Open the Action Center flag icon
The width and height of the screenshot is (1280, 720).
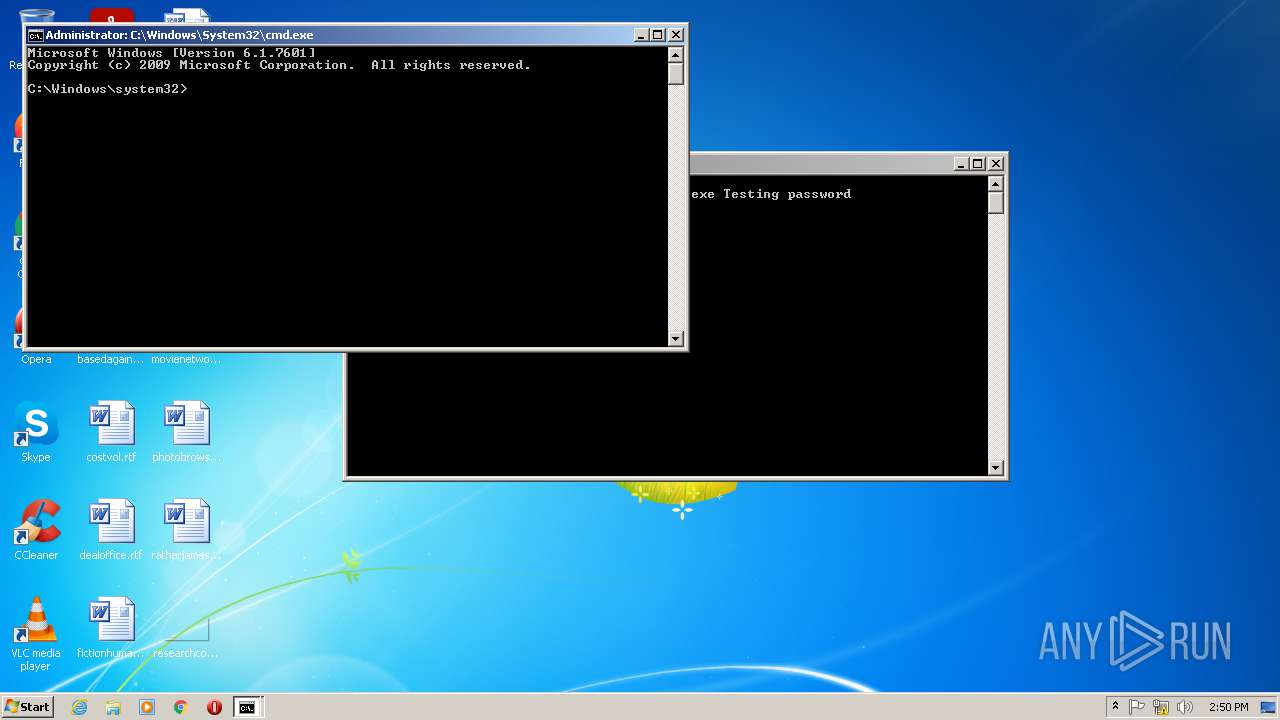(x=1137, y=707)
